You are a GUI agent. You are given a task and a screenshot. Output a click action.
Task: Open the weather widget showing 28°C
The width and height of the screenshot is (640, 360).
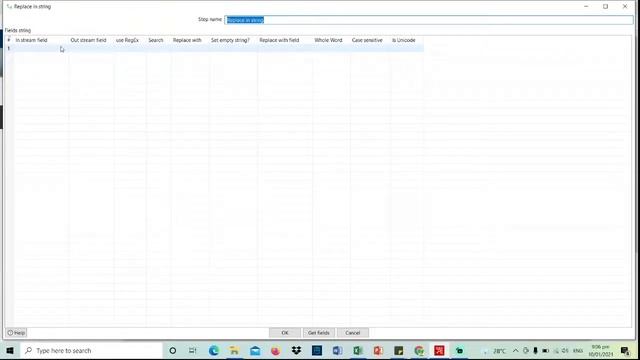click(495, 351)
